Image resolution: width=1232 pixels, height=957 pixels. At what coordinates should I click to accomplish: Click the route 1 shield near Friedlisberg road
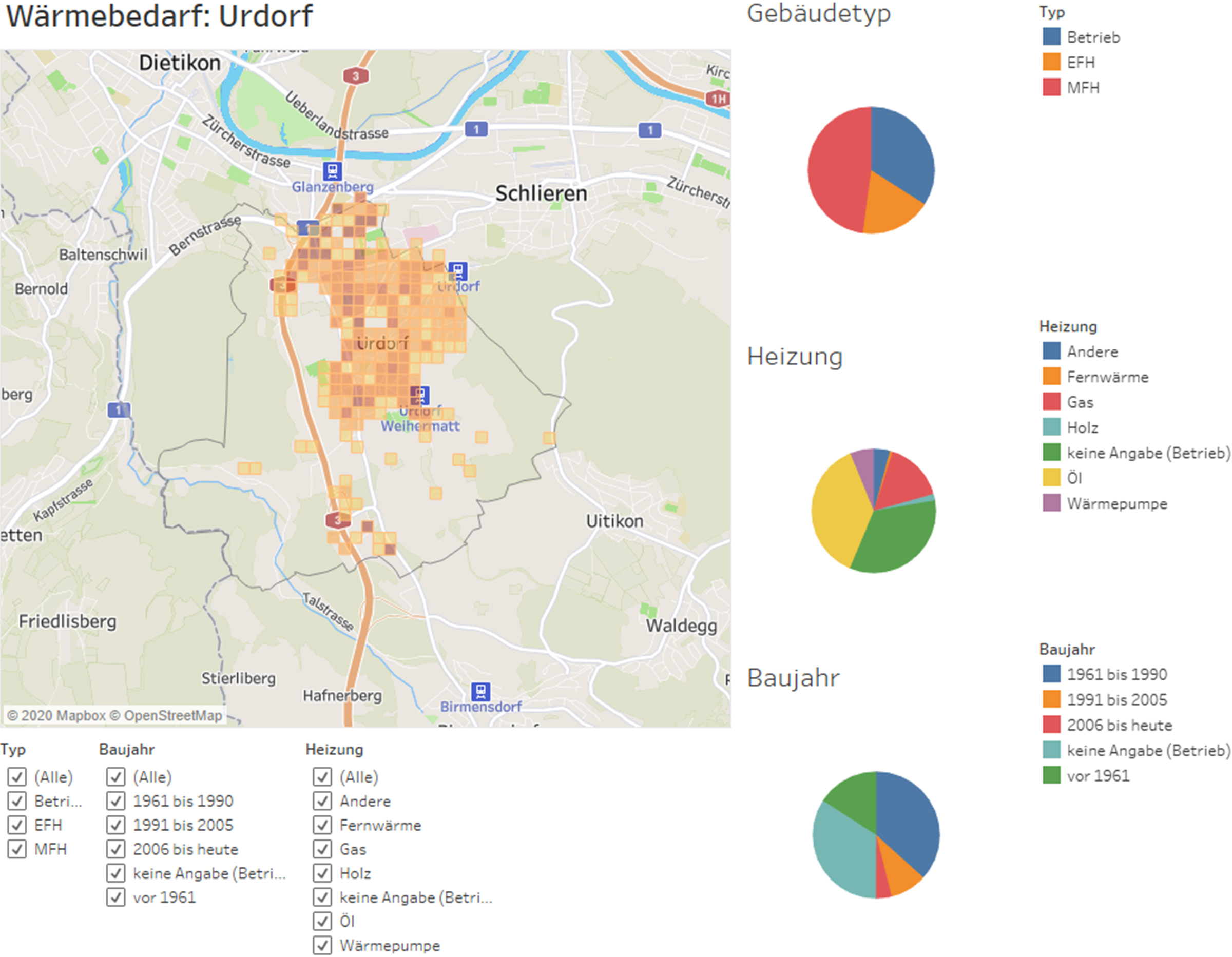click(x=119, y=410)
